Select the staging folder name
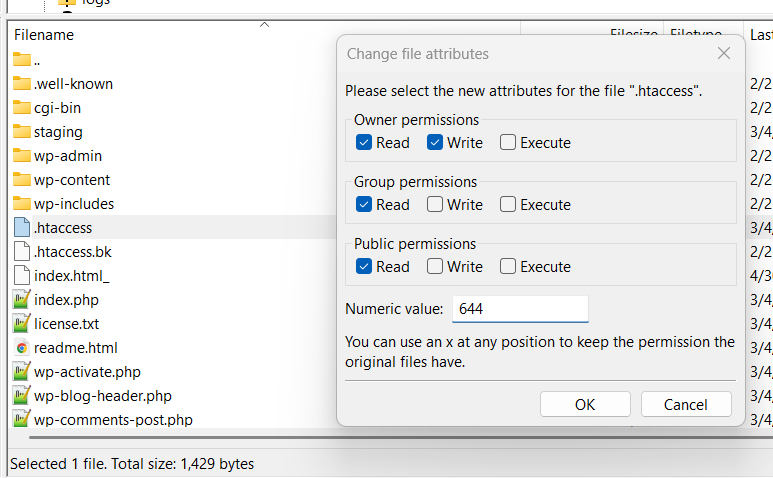Image resolution: width=773 pixels, height=478 pixels. [x=58, y=132]
